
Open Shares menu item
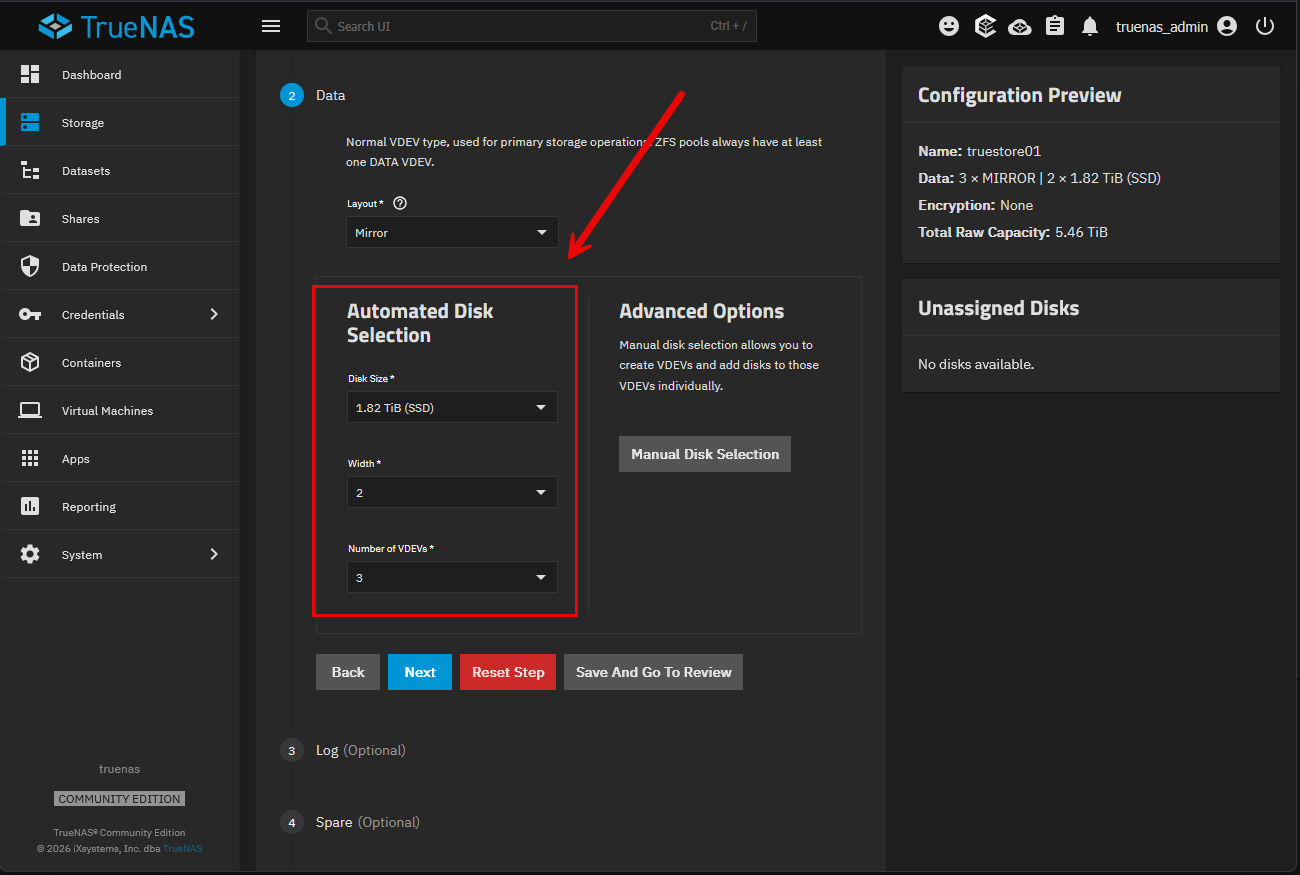pyautogui.click(x=120, y=218)
